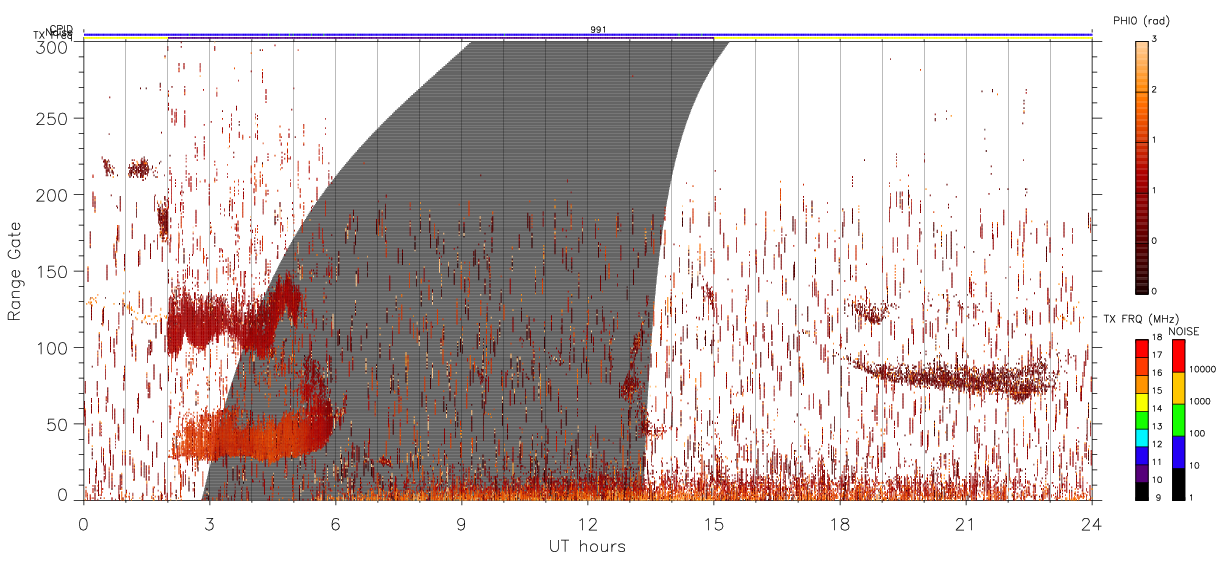Viewport: 1228px width, 567px height.
Task: Click the '10000' label in NOISE legend
Action: pyautogui.click(x=1203, y=369)
